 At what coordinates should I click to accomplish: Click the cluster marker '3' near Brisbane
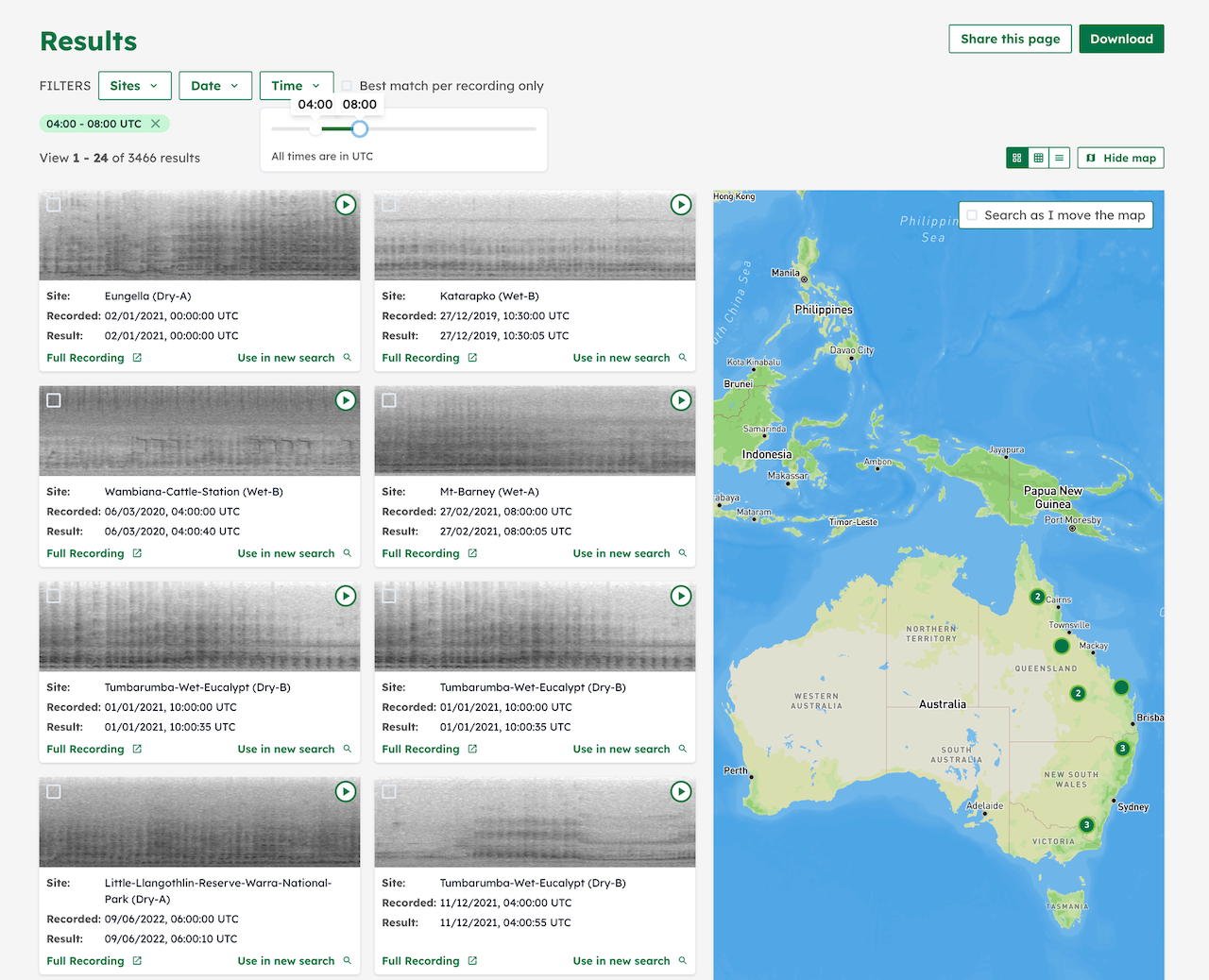(x=1122, y=748)
